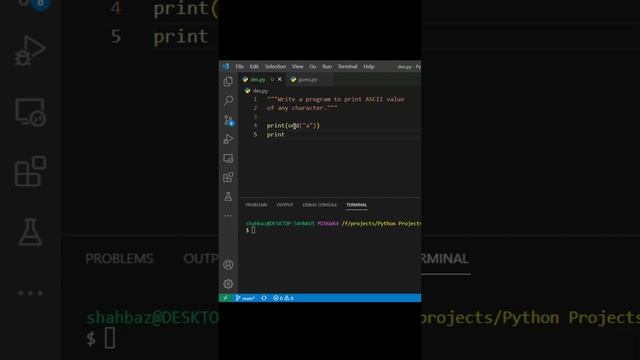
Task: Open the Accounts menu icon
Action: pyautogui.click(x=228, y=265)
